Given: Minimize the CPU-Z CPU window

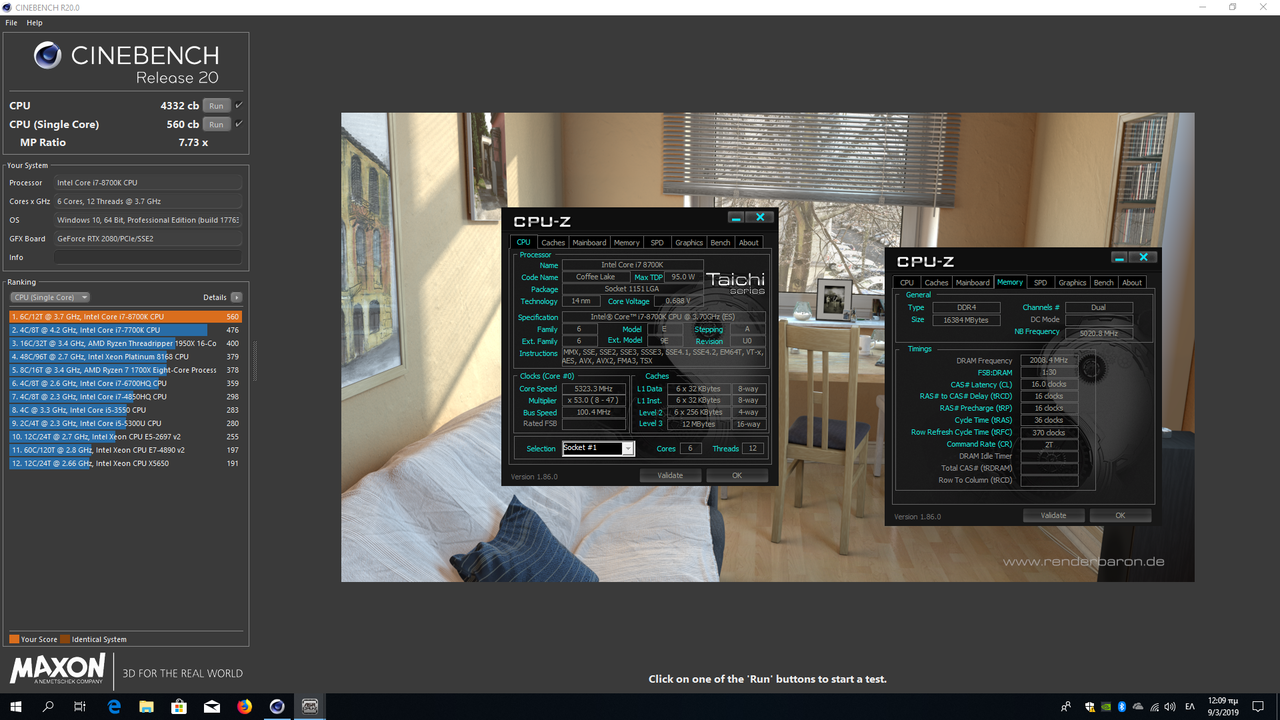Looking at the screenshot, I should tap(736, 217).
